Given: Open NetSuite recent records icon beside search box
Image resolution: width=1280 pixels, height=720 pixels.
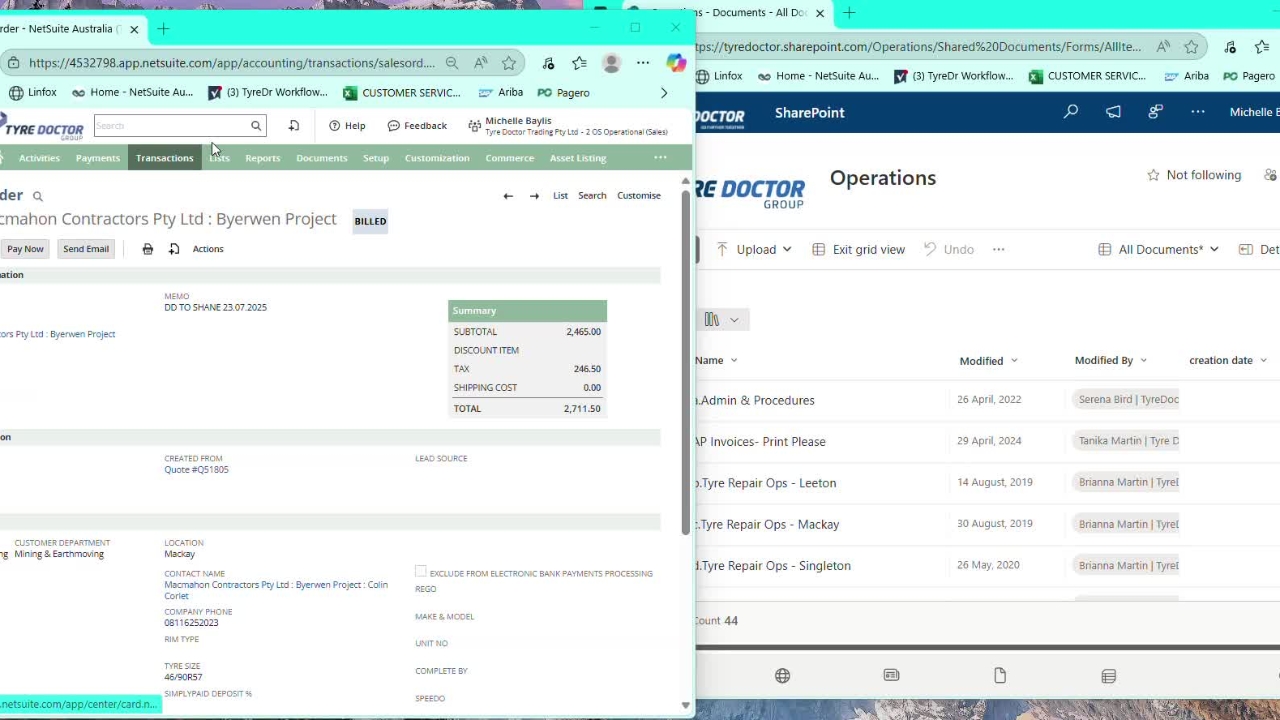Looking at the screenshot, I should [293, 126].
